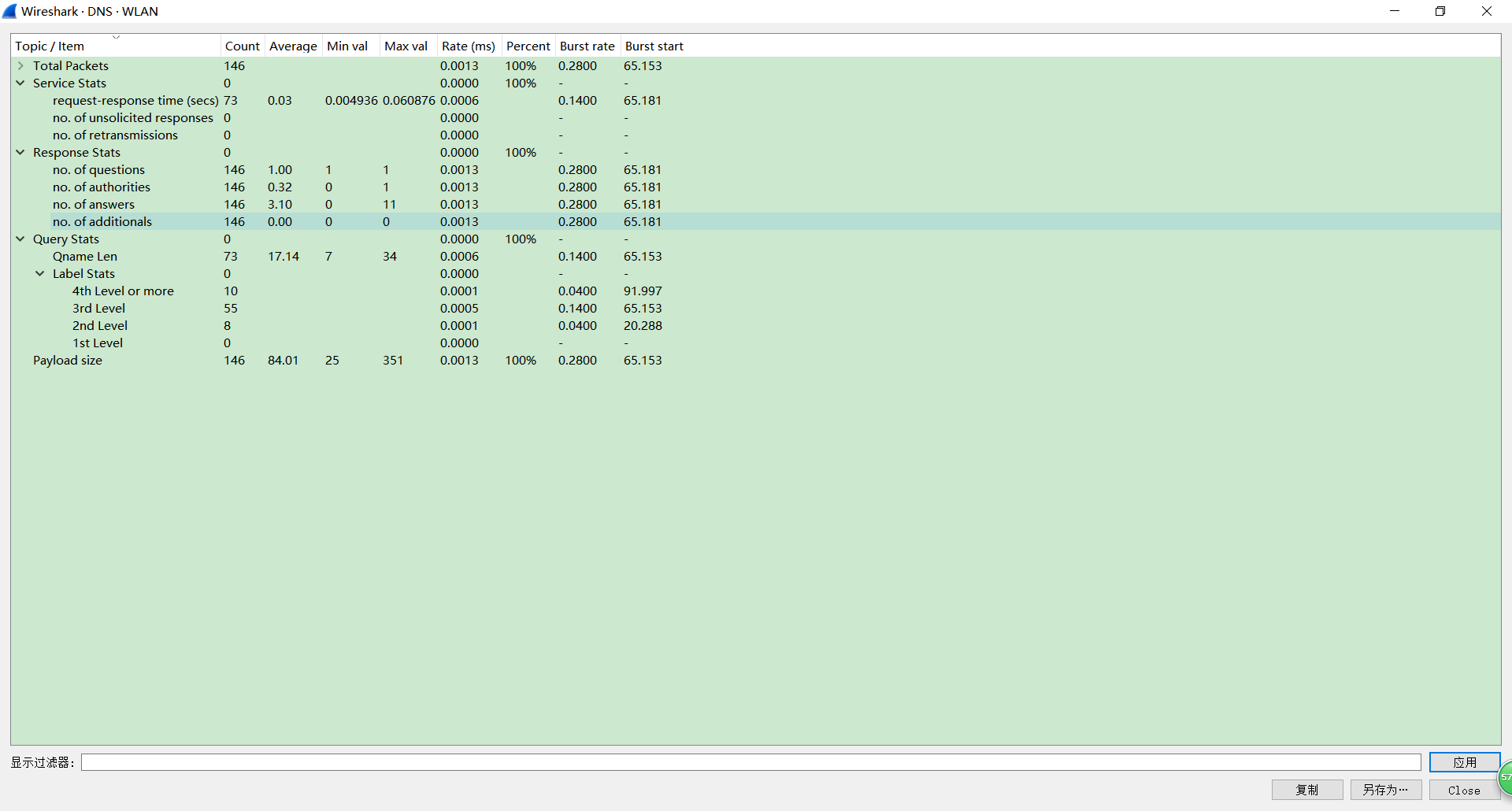
Task: Close the window with the title bar X
Action: (x=1487, y=11)
